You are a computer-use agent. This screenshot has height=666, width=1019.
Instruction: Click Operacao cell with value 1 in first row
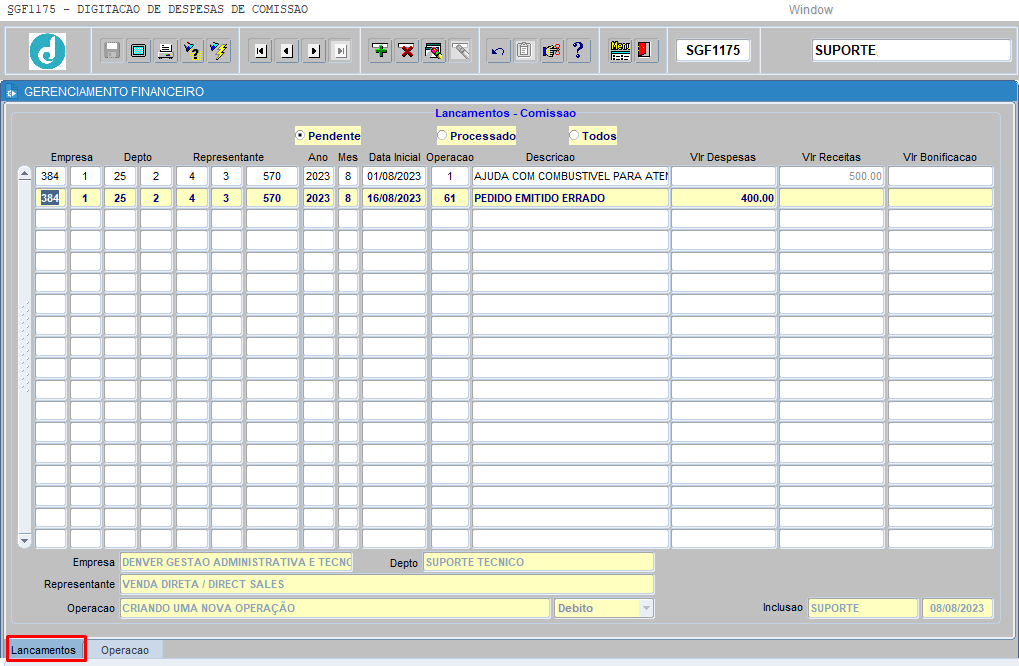click(450, 176)
